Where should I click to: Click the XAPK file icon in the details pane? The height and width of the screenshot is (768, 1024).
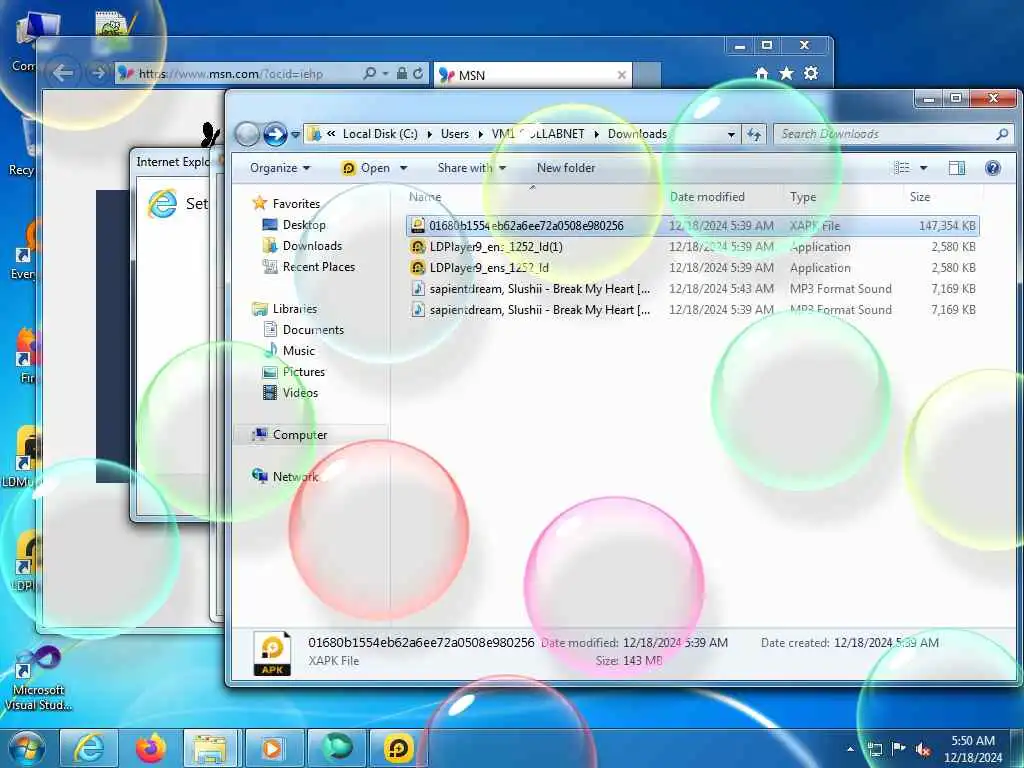pos(272,652)
